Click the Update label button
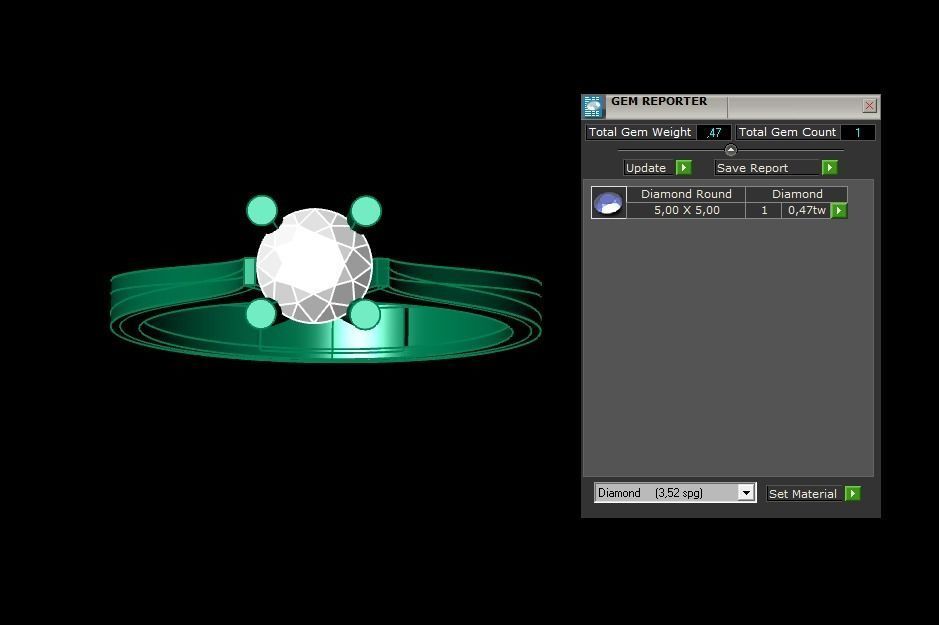Screen dimensions: 939x625 [649, 168]
